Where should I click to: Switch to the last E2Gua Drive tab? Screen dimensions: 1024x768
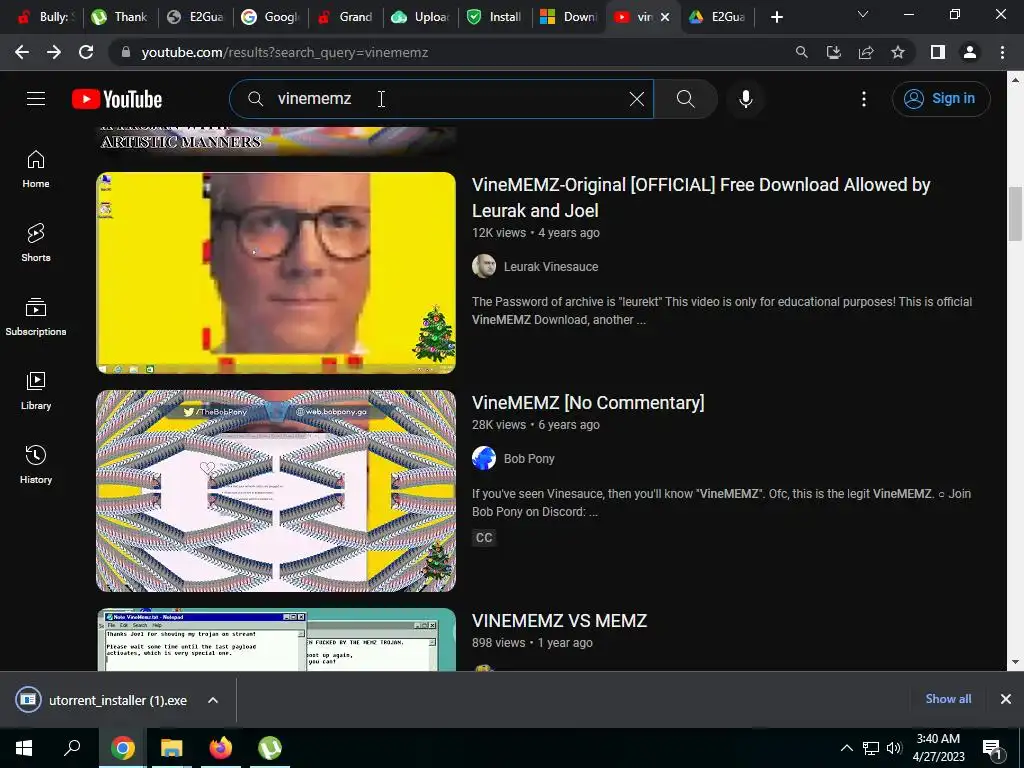pos(717,17)
